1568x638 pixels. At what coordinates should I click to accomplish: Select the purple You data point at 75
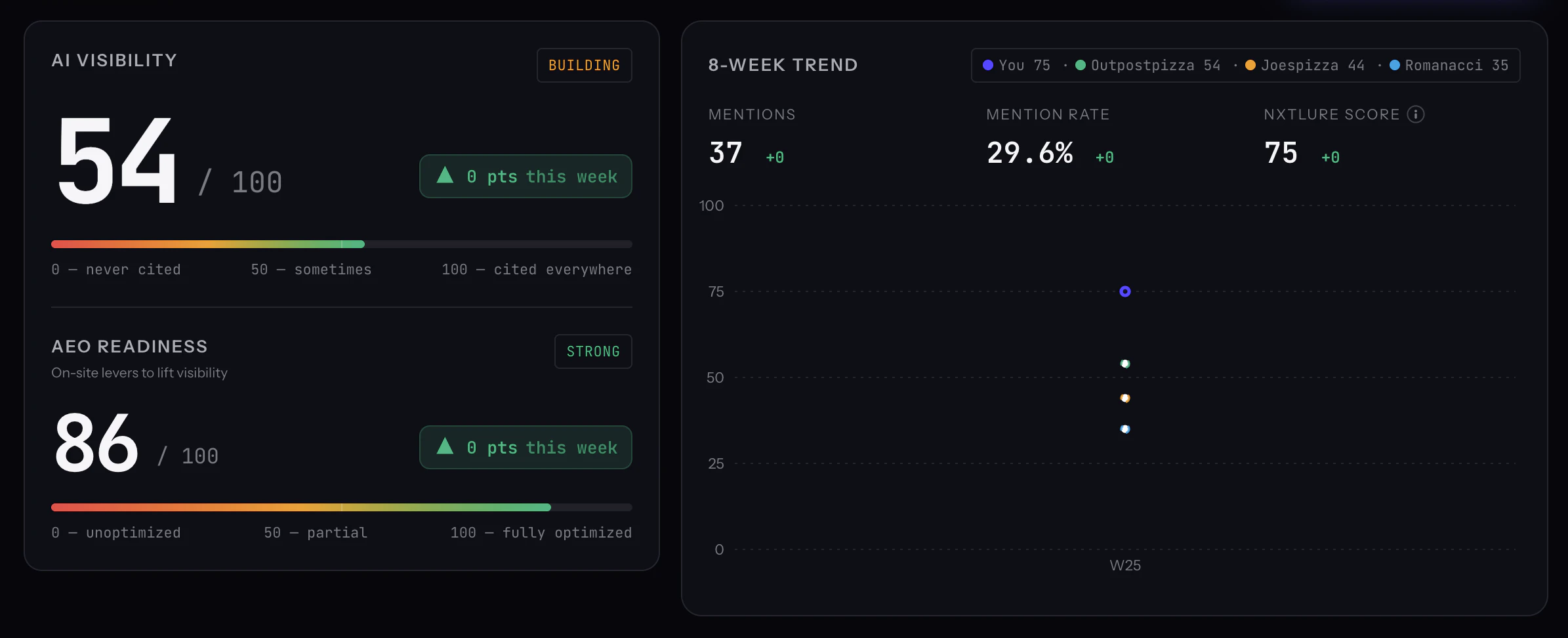[x=1125, y=291]
